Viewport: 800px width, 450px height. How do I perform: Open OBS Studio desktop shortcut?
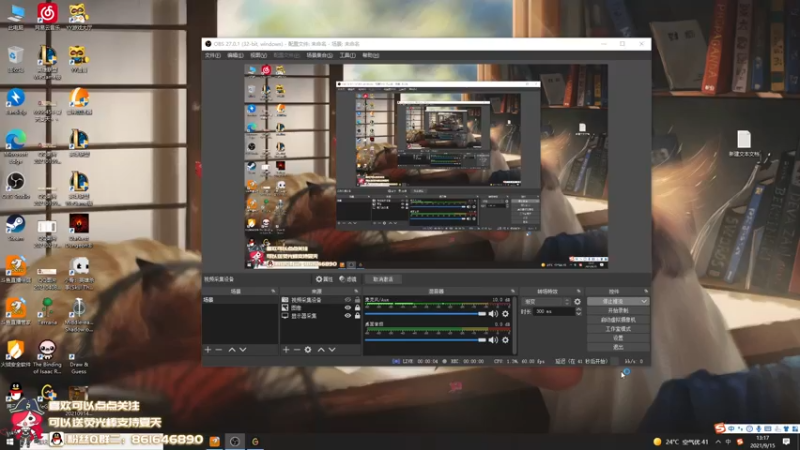pos(16,185)
